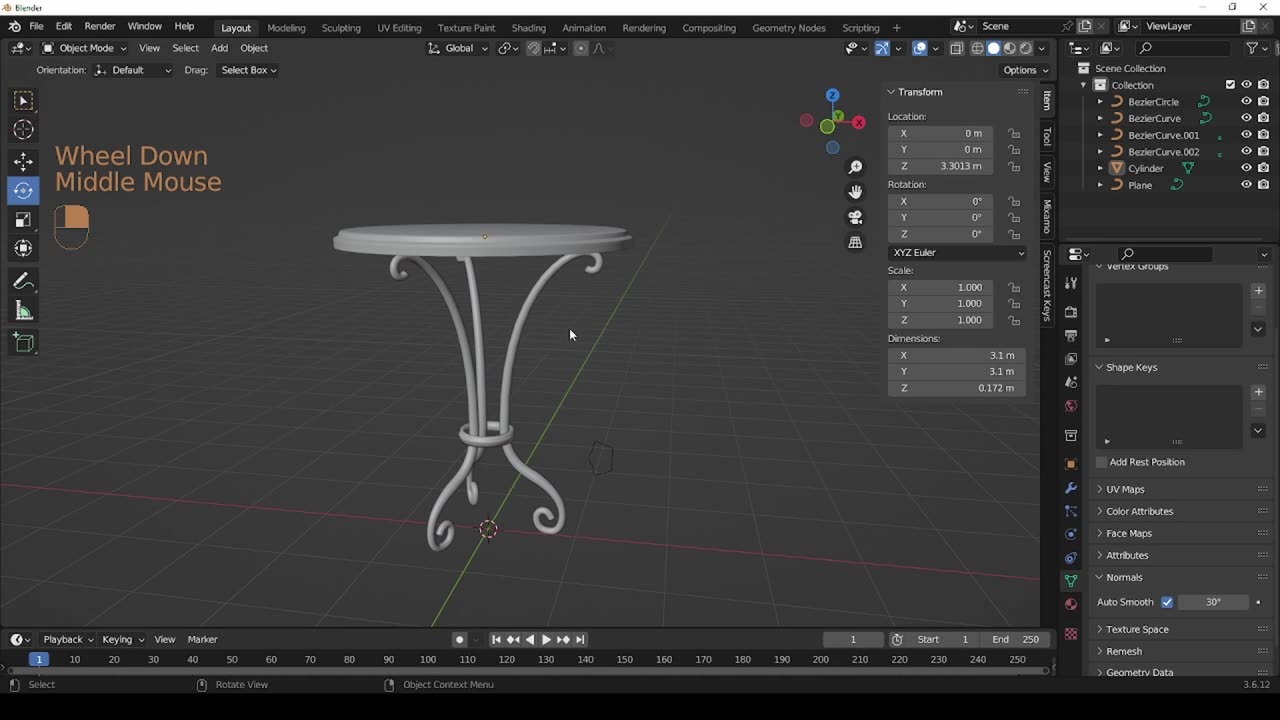The image size is (1280, 720).
Task: Select the Select Box tool
Action: pyautogui.click(x=23, y=101)
